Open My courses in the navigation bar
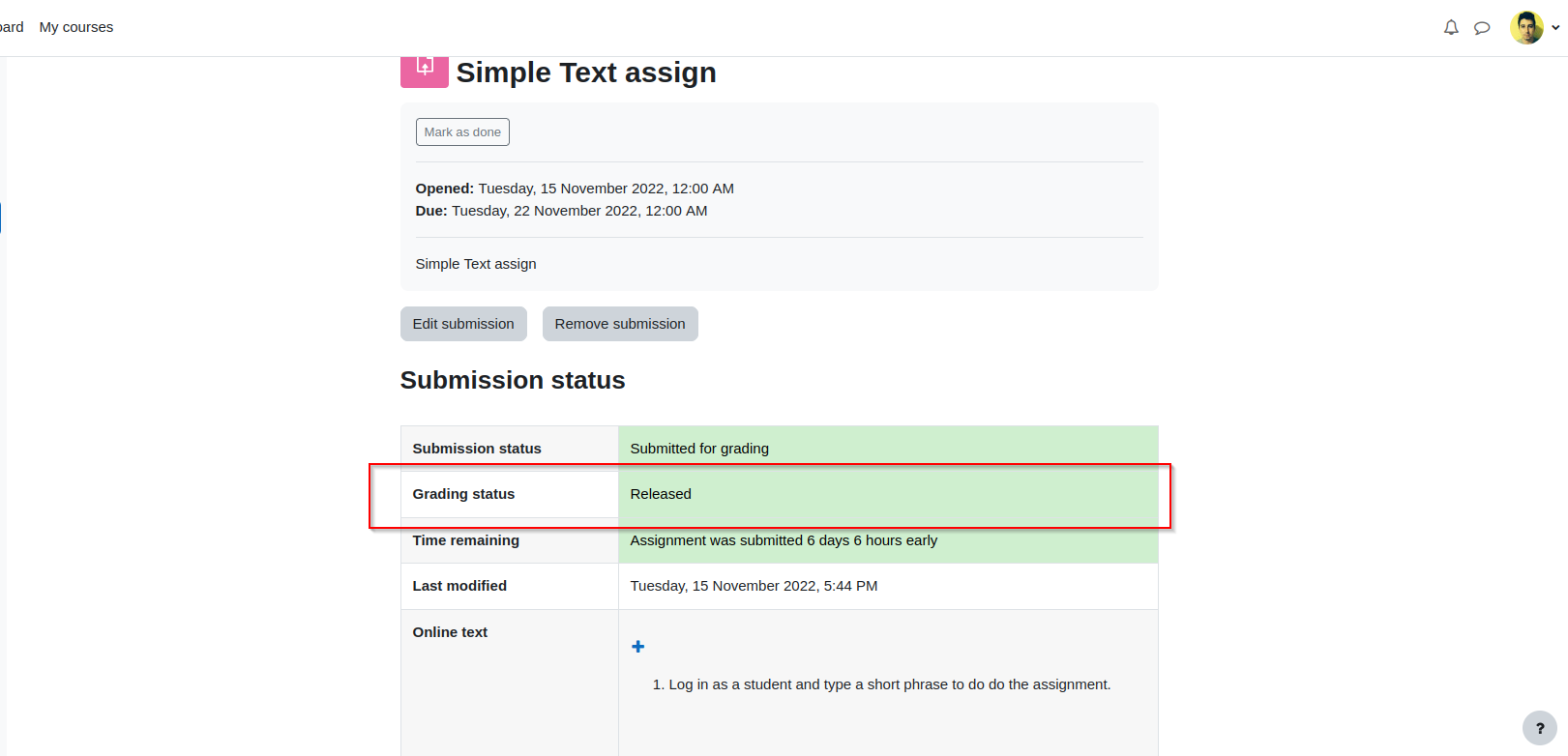This screenshot has height=756, width=1568. (x=76, y=27)
